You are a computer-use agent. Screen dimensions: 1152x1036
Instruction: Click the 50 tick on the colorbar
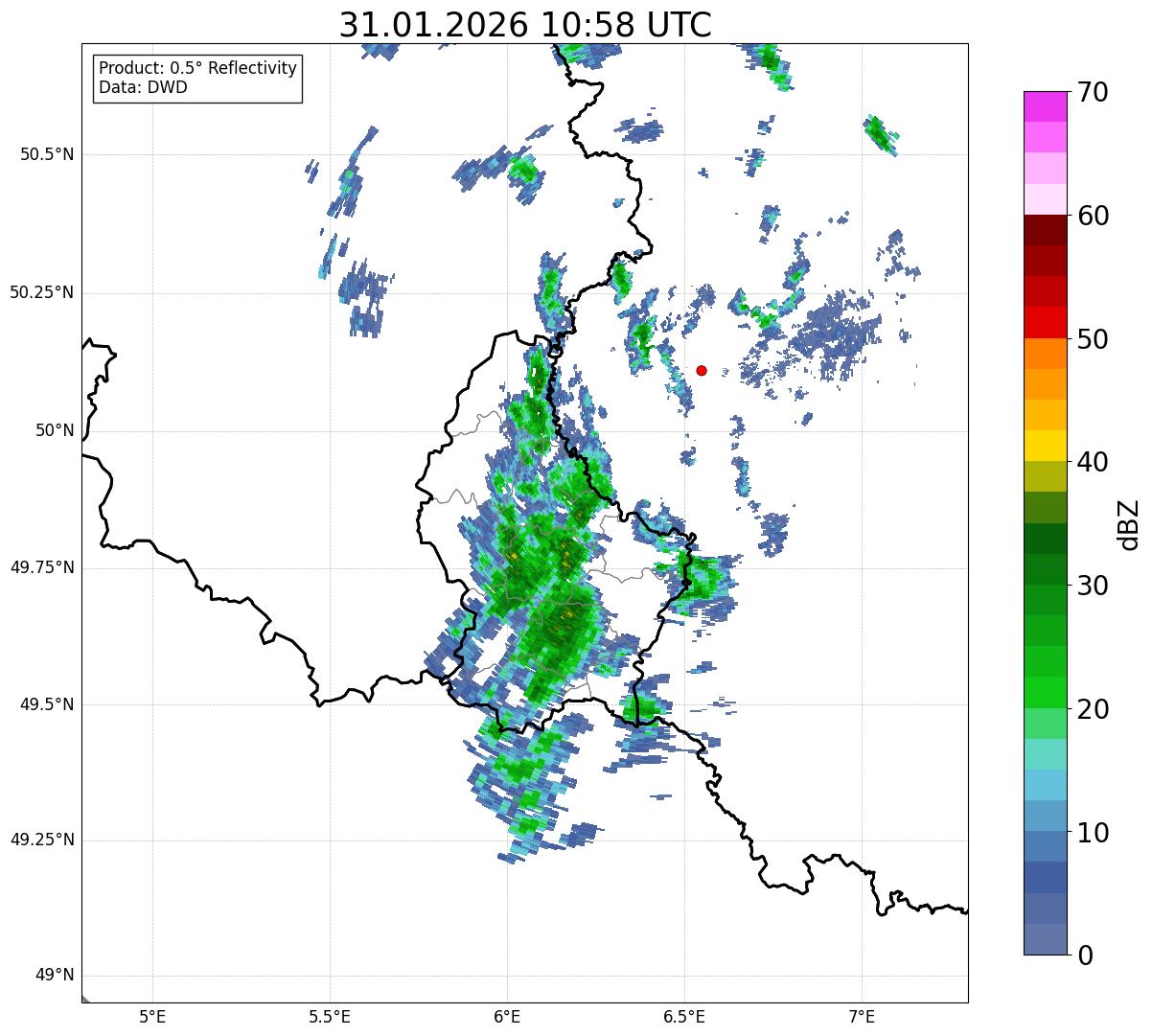coord(1093,339)
